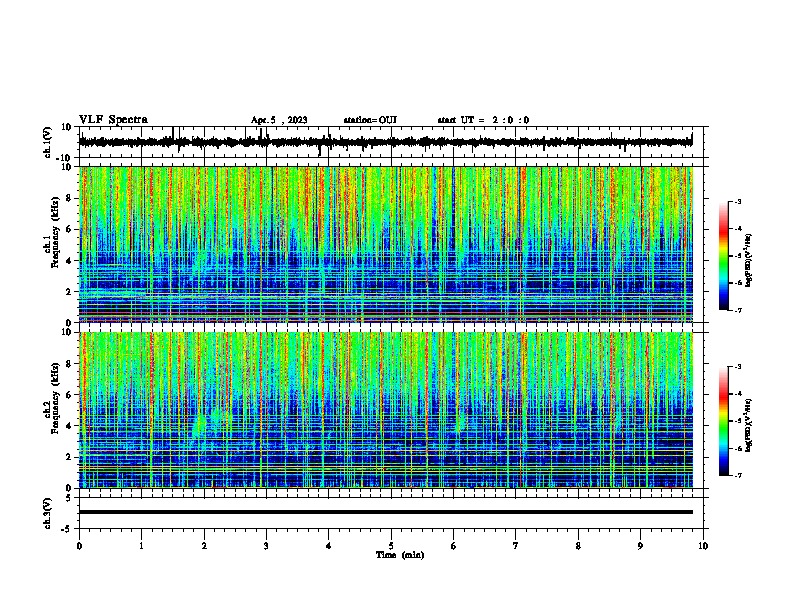Image resolution: width=792 pixels, height=612 pixels.
Task: Click the '1' tick on the time axis
Action: [141, 546]
